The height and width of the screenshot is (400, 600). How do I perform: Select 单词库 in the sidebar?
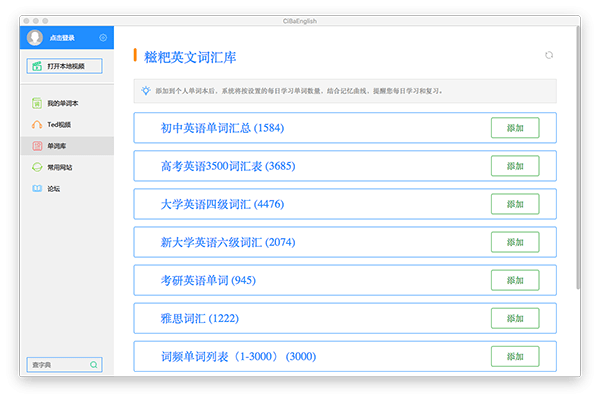tap(67, 146)
